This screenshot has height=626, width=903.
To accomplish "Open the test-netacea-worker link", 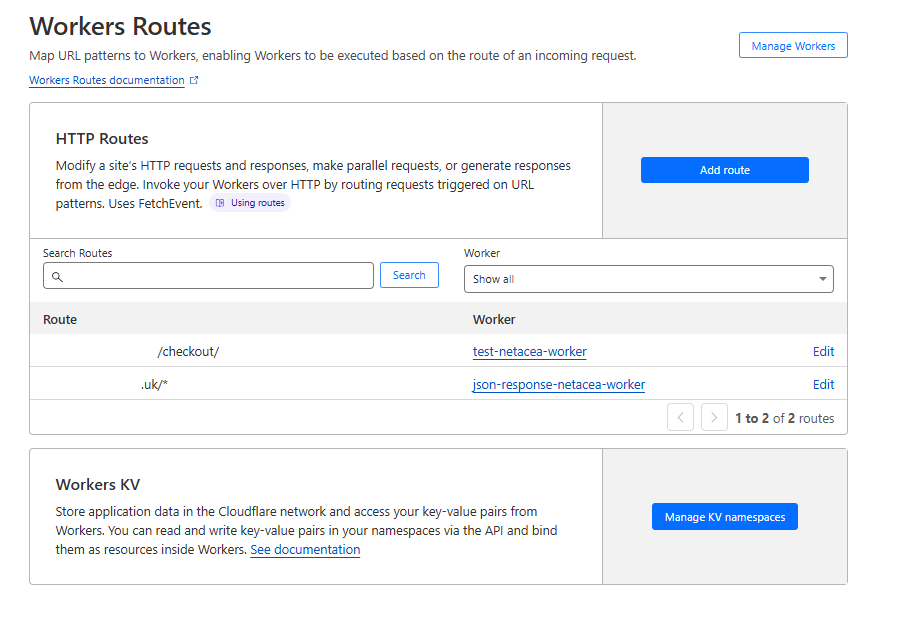I will point(529,352).
